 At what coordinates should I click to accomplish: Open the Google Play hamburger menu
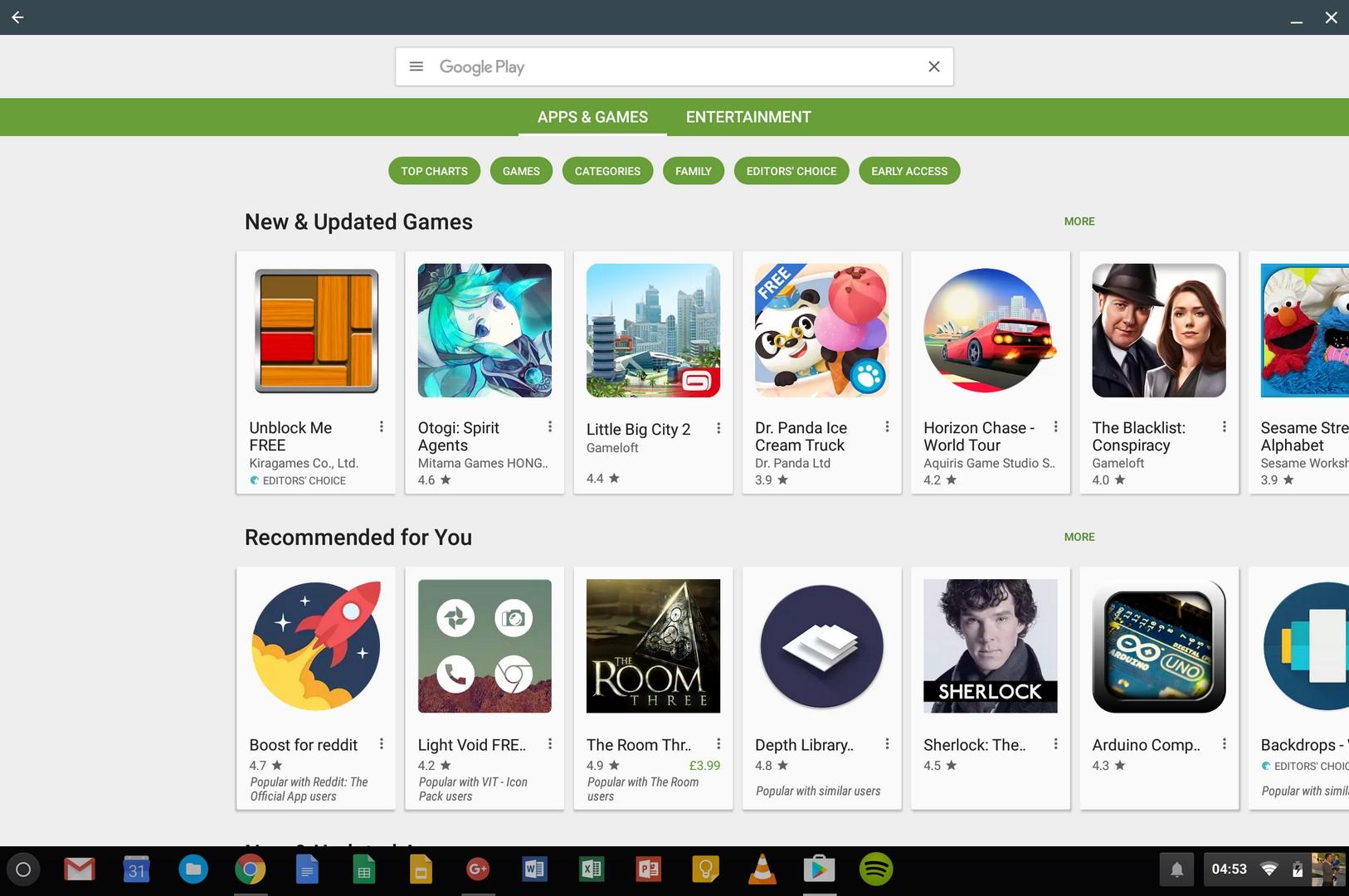416,66
